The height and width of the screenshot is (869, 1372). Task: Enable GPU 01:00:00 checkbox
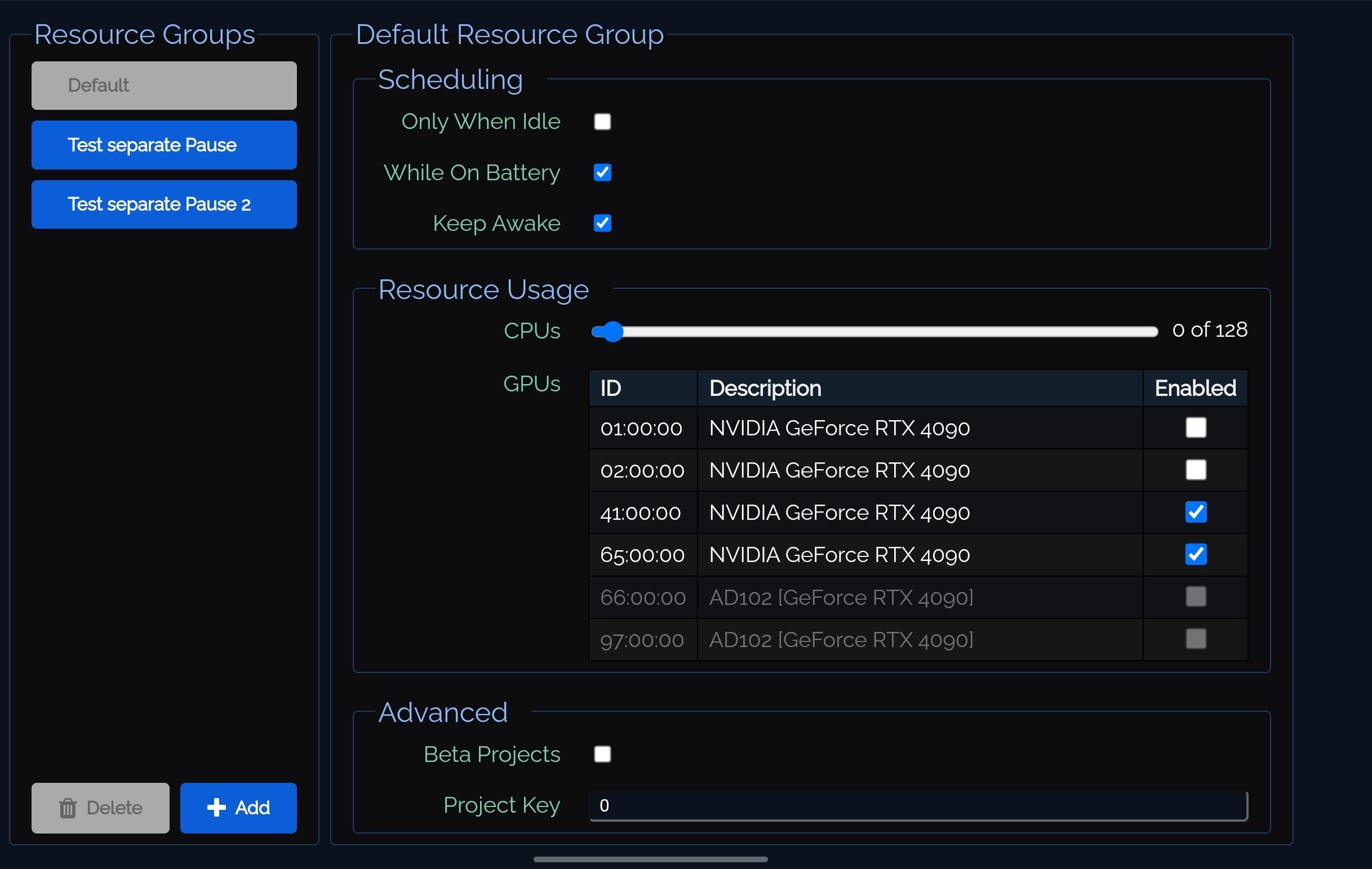coord(1196,427)
